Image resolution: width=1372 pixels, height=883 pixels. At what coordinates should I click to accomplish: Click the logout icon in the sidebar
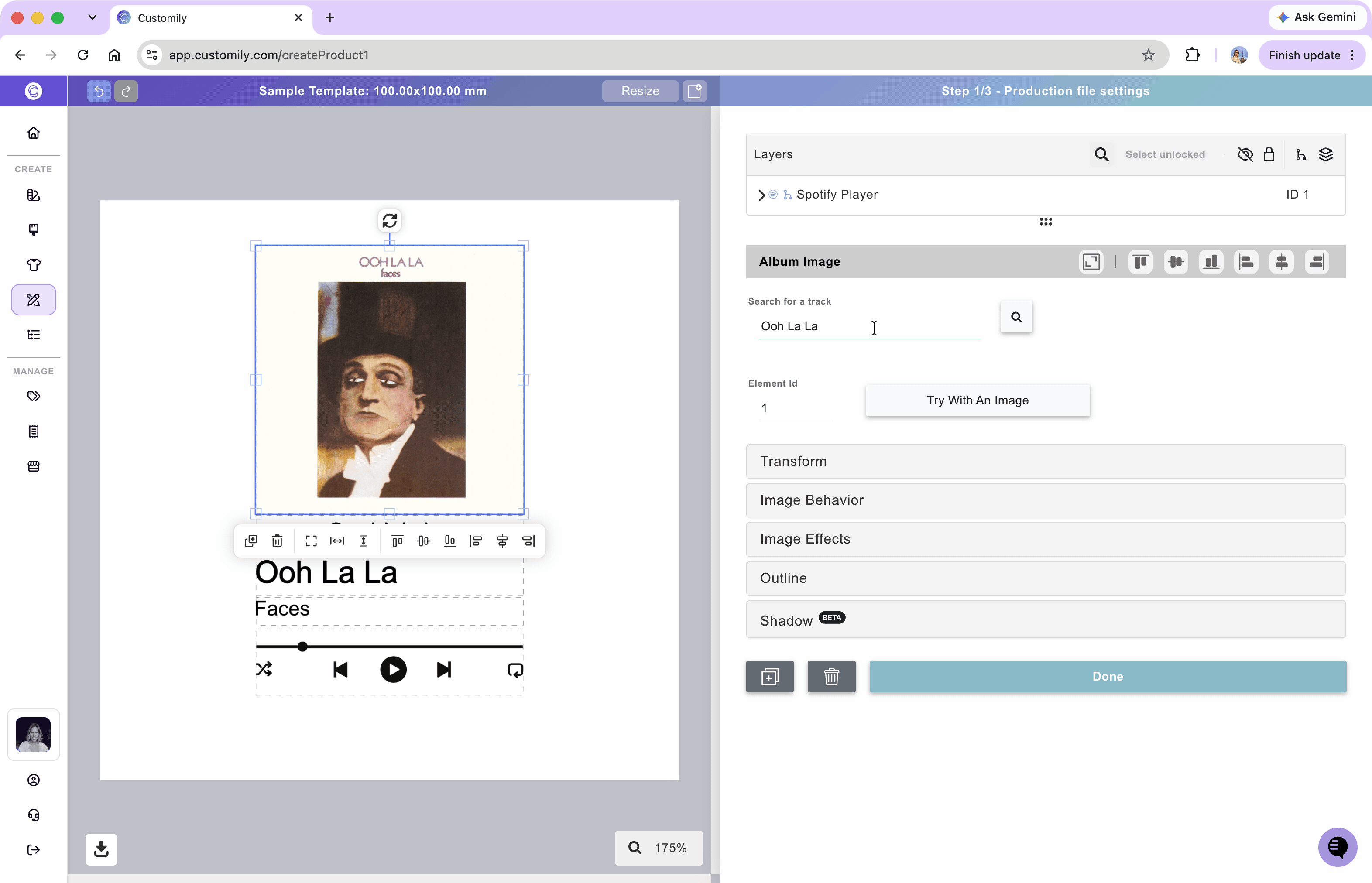pos(33,850)
